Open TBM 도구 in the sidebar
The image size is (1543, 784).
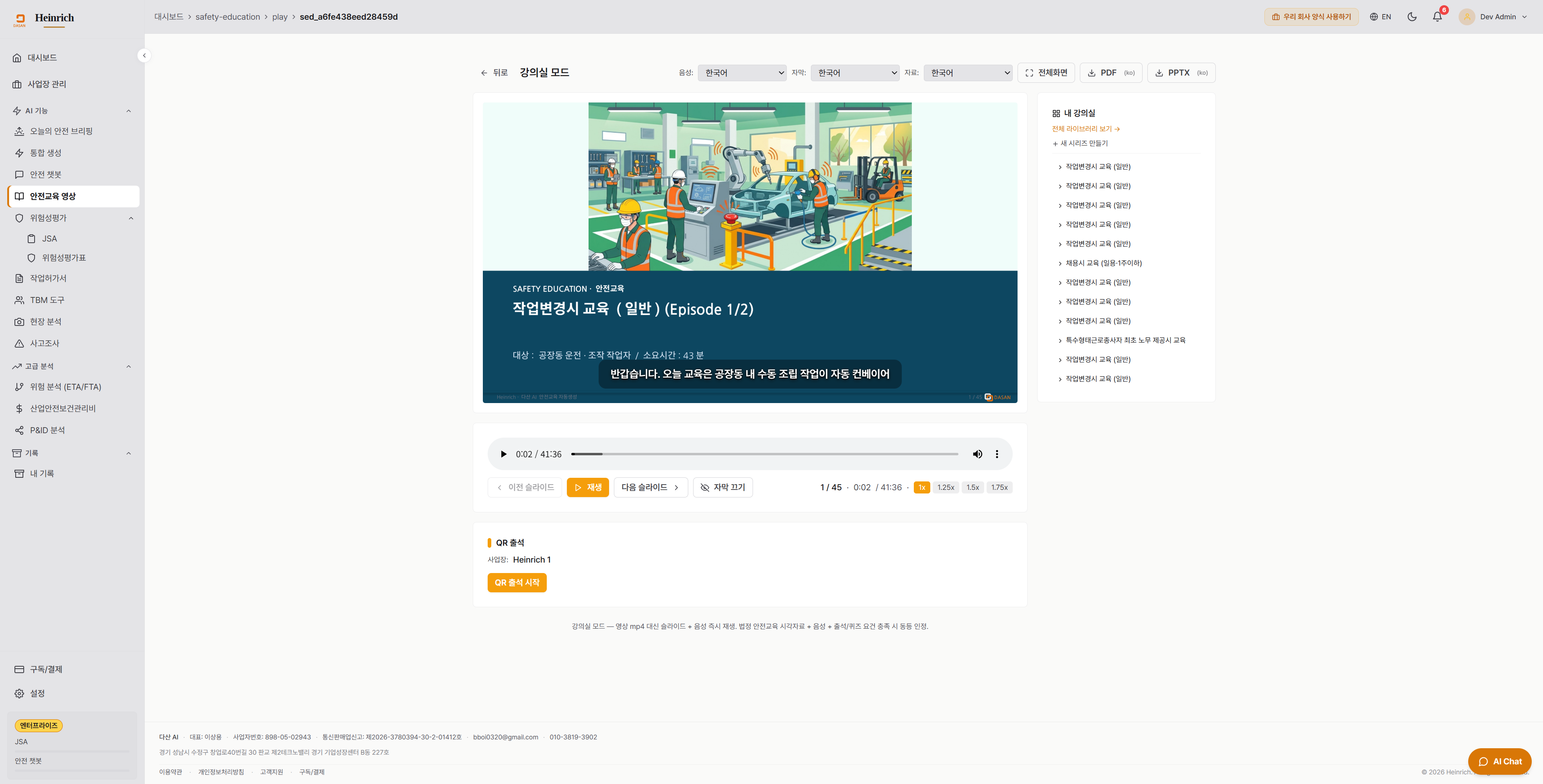[x=73, y=300]
